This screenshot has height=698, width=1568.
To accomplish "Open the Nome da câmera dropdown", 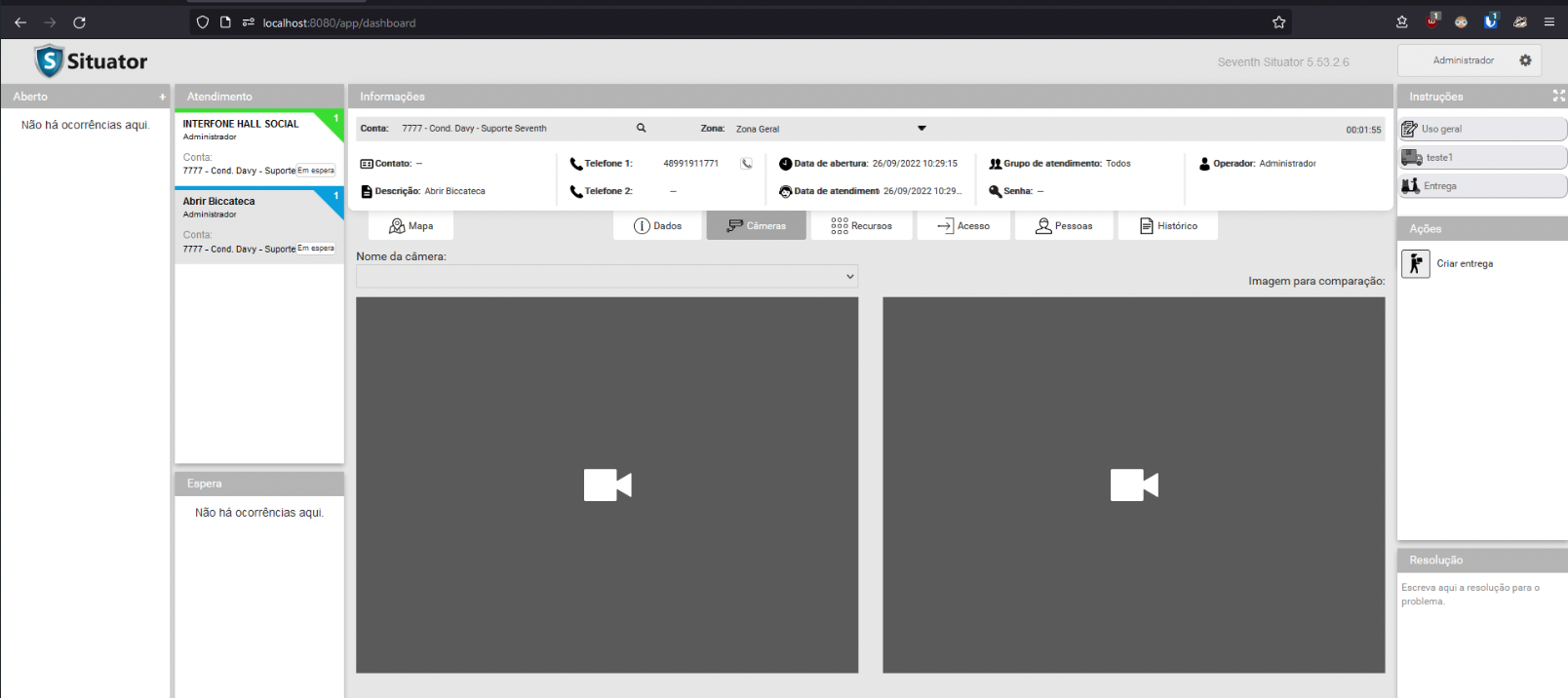I will (x=607, y=277).
